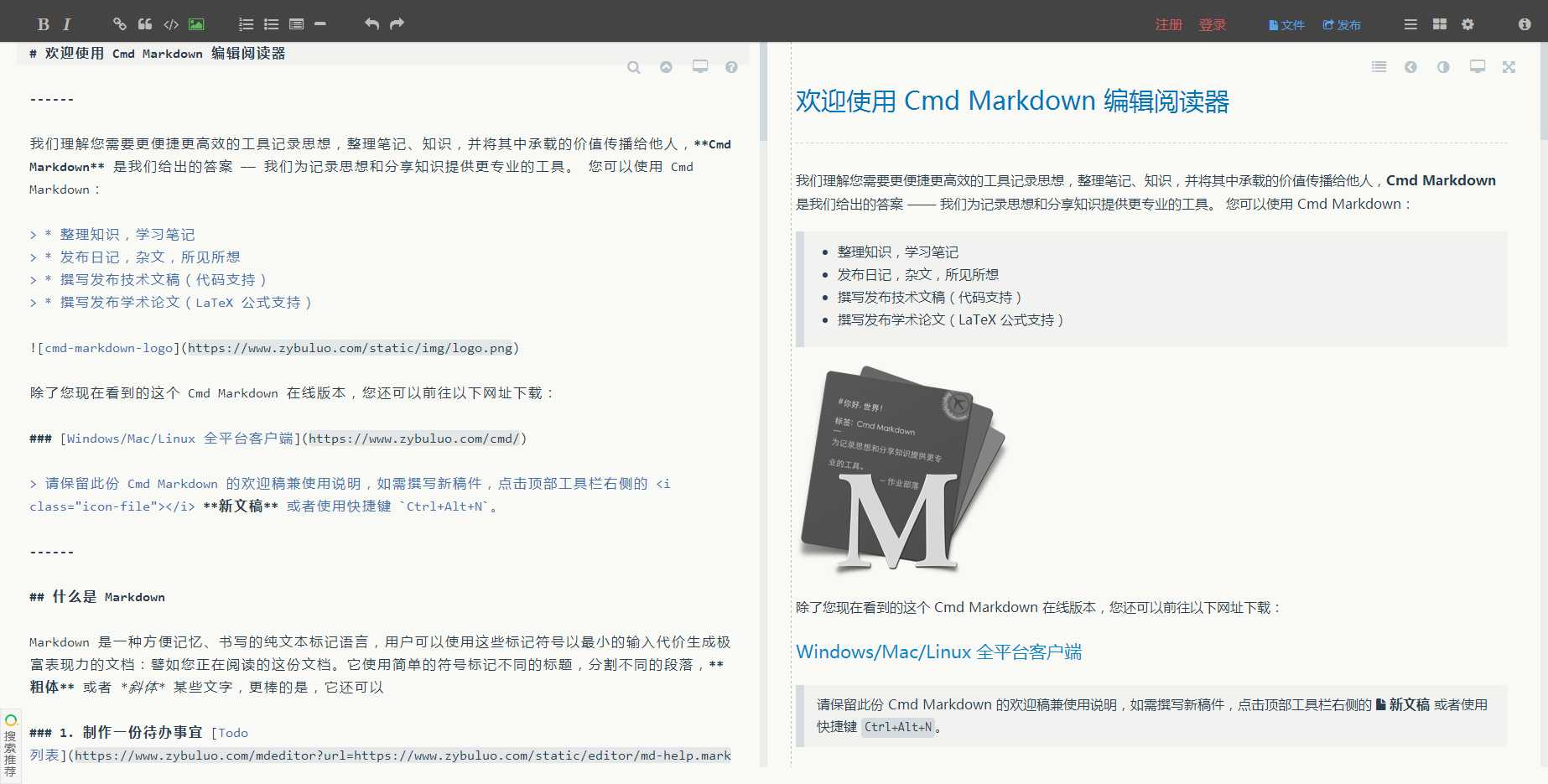1548x784 pixels.
Task: Click the 'Ctrl+Alt+N' code text in the preview
Action: [898, 728]
